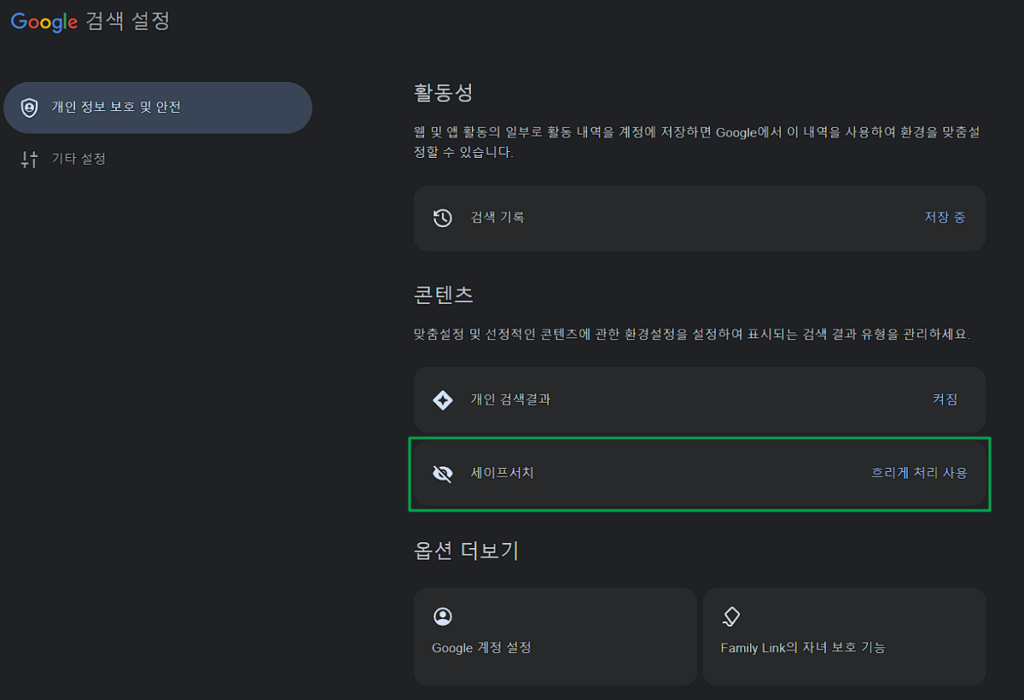The height and width of the screenshot is (700, 1024).
Task: Open the 개인 검색결과 row
Action: click(x=699, y=400)
